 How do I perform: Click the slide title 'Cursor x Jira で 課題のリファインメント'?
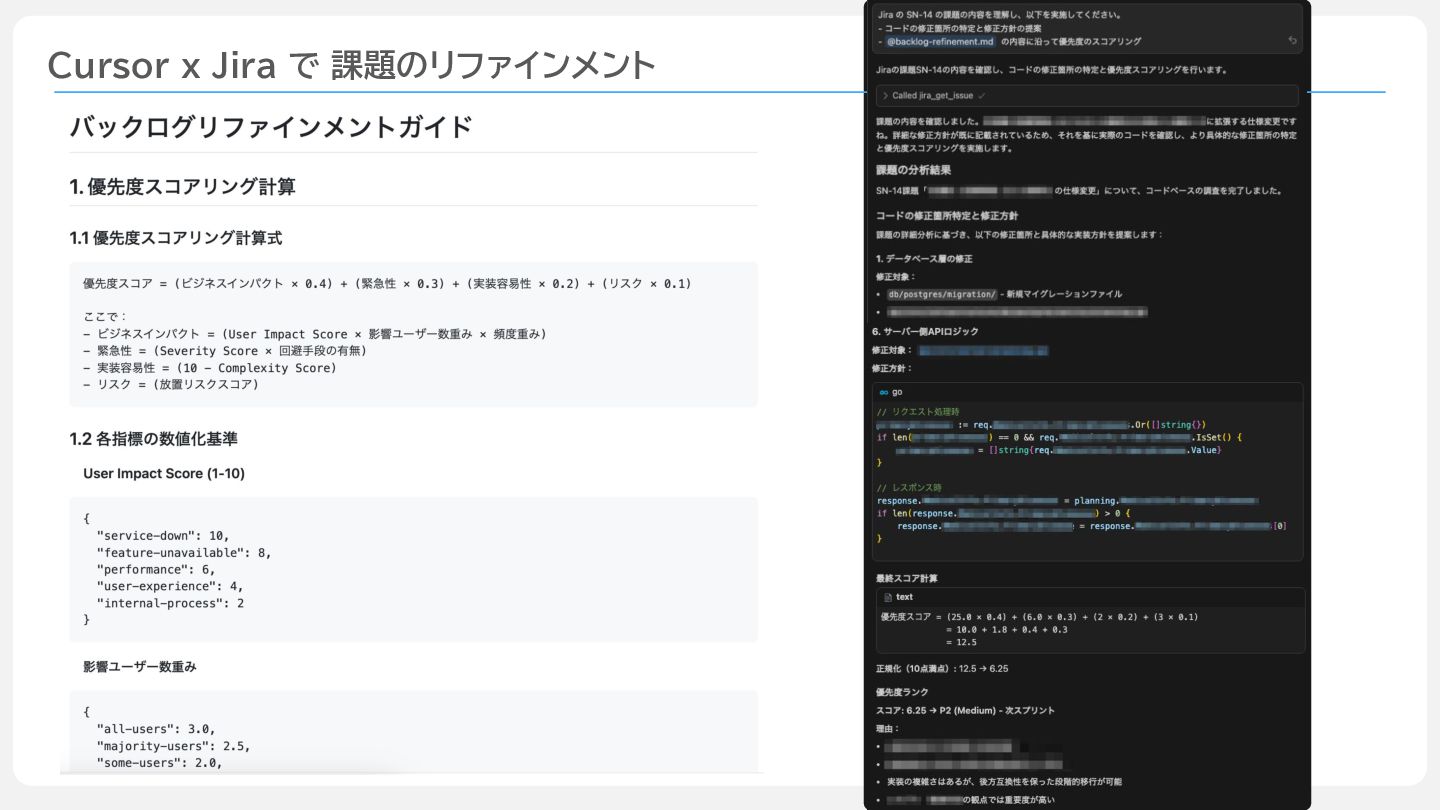point(351,66)
